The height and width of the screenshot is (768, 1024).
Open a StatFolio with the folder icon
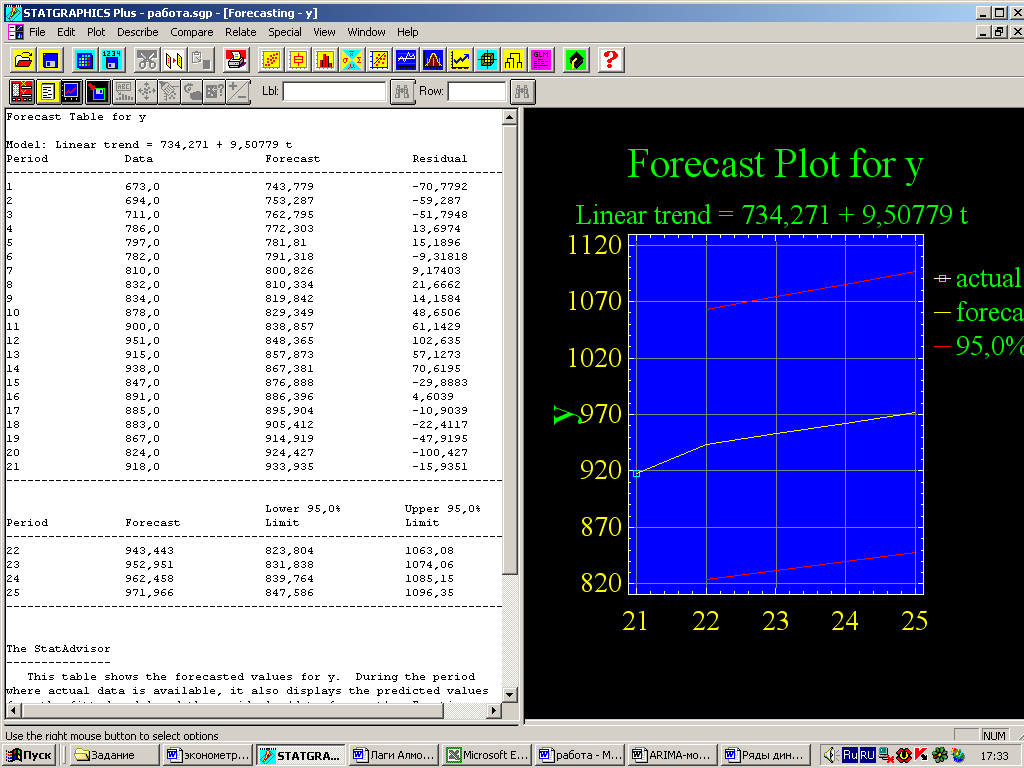(x=23, y=60)
